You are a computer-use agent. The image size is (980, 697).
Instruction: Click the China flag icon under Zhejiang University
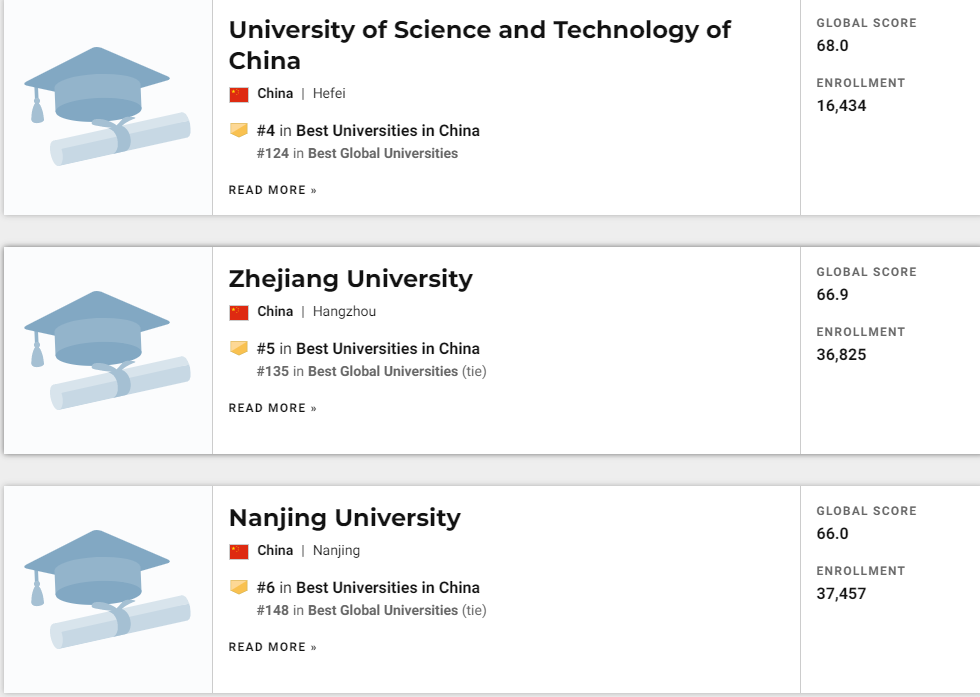pyautogui.click(x=239, y=313)
